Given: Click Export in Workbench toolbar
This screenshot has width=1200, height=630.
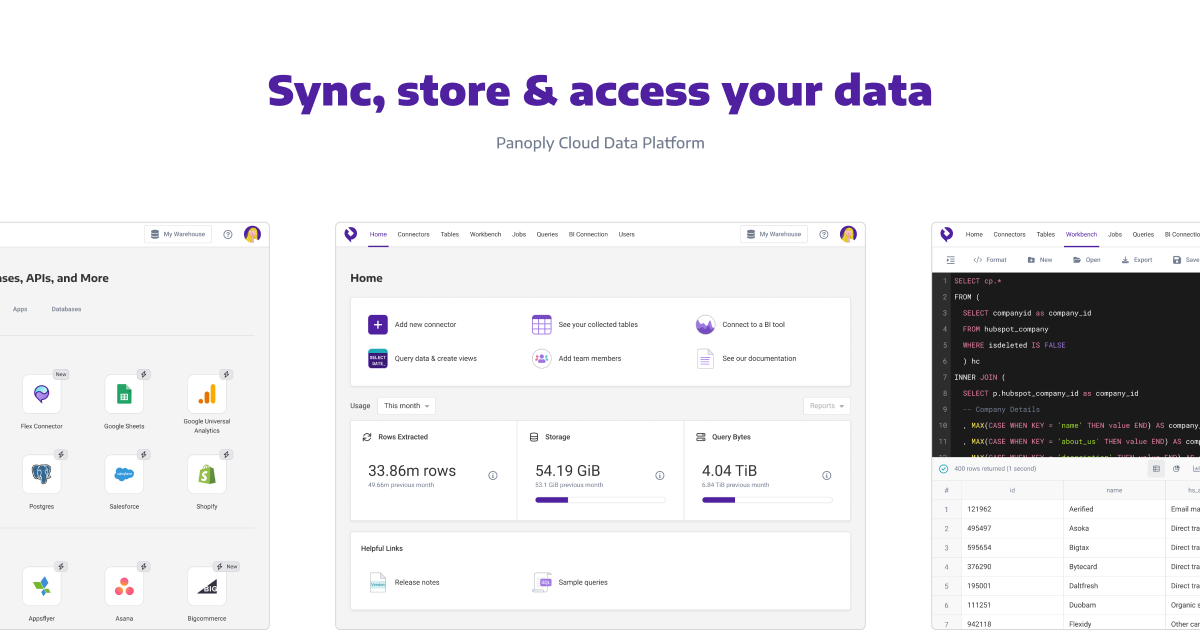Looking at the screenshot, I should (1136, 260).
